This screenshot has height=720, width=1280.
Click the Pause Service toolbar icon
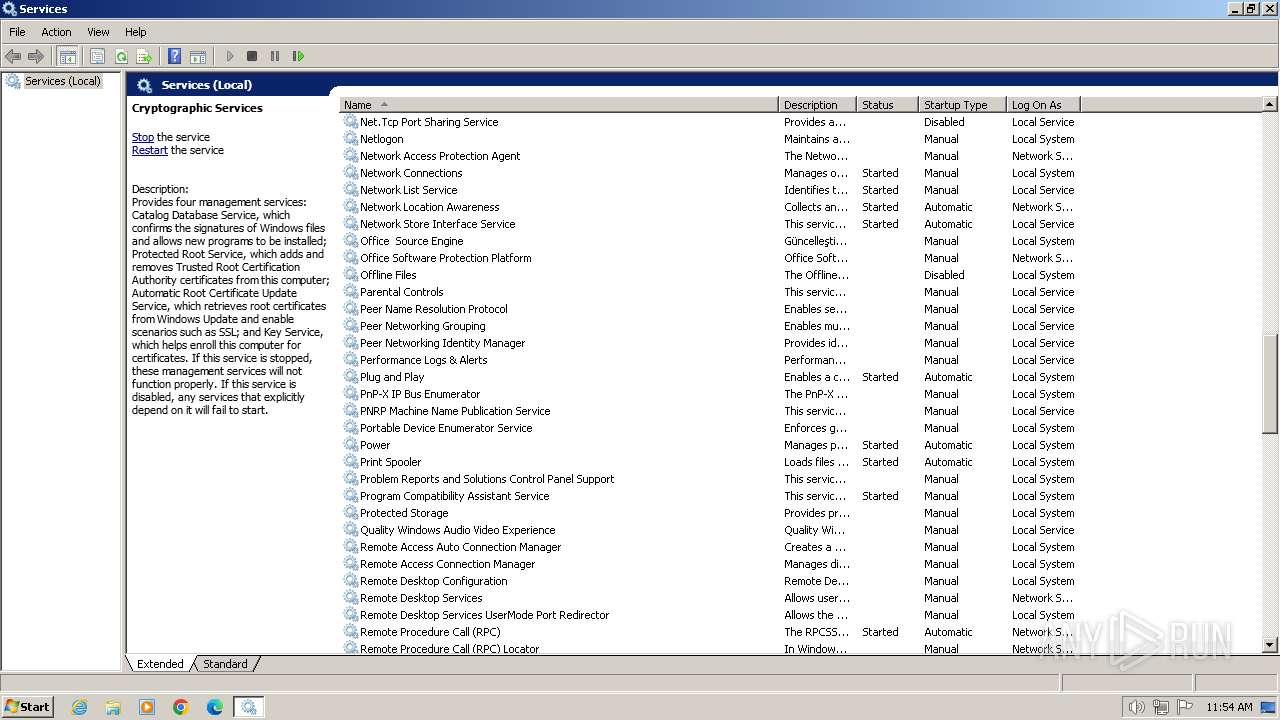275,56
